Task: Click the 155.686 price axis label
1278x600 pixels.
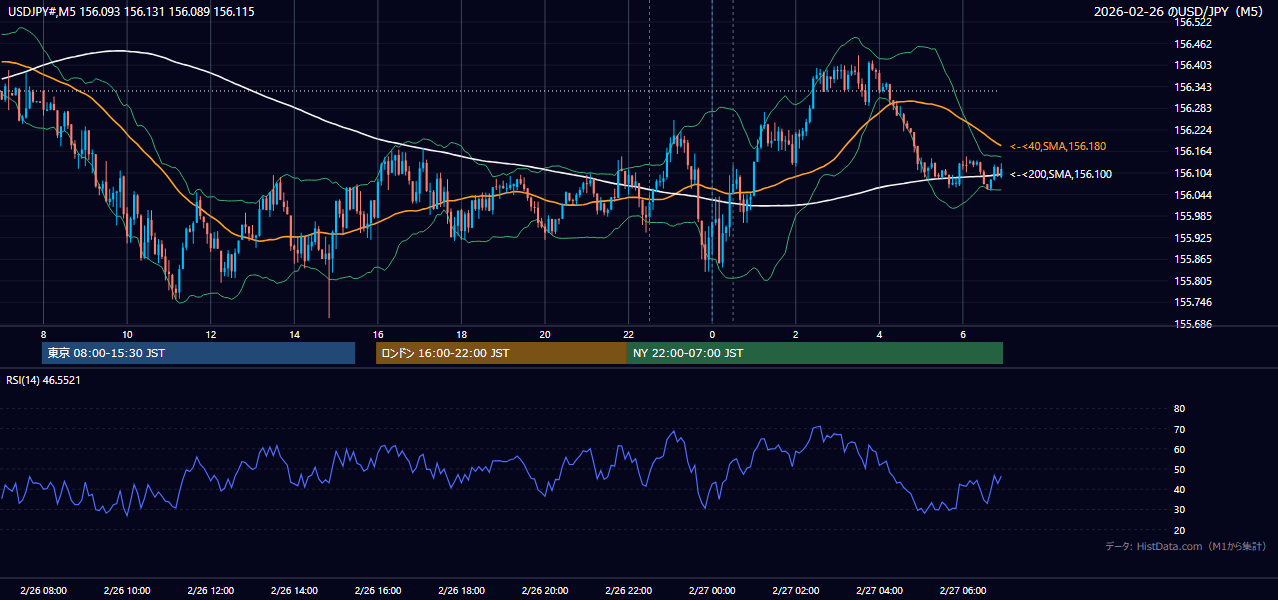Action: click(x=1192, y=324)
